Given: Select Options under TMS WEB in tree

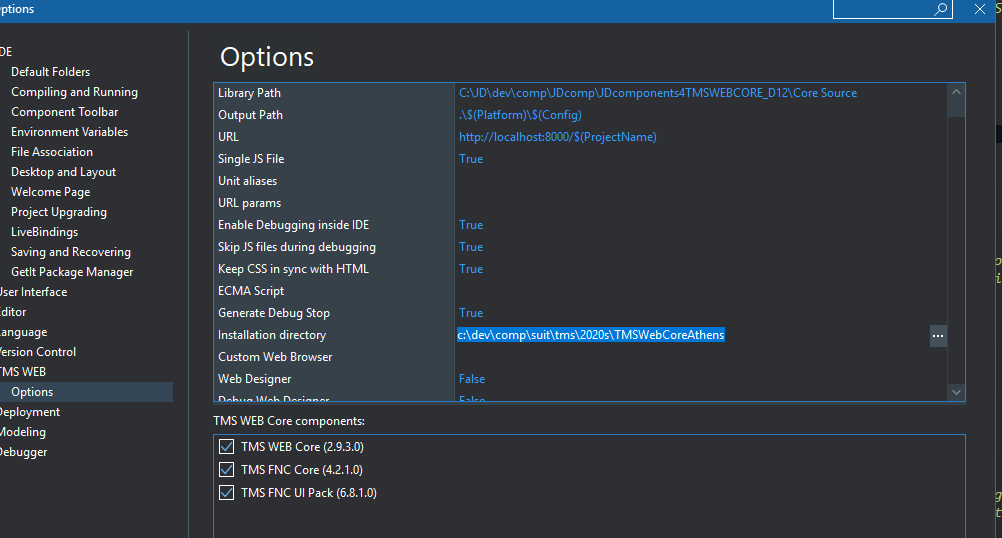Looking at the screenshot, I should click(x=32, y=392).
